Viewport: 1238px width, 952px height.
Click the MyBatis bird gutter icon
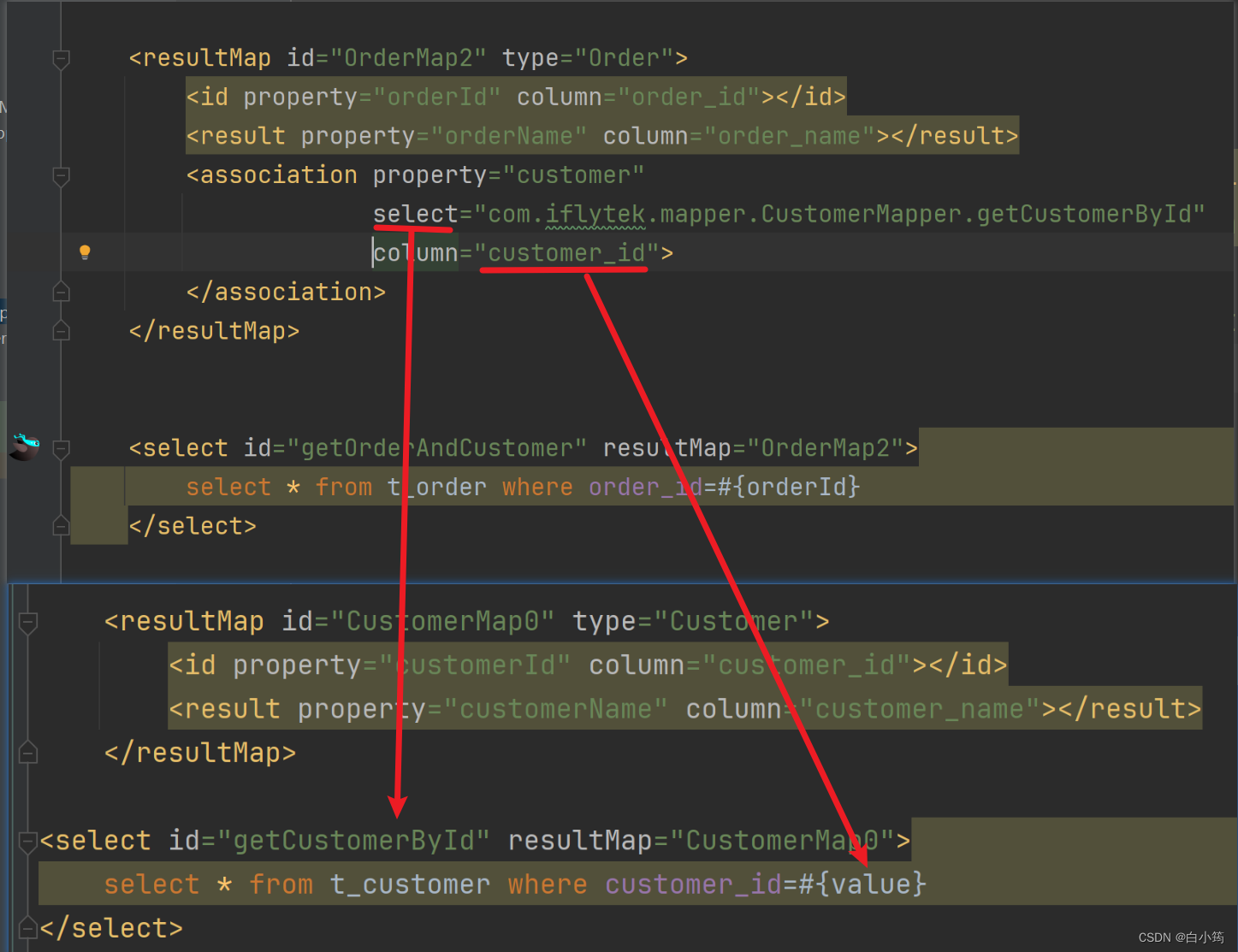24,446
